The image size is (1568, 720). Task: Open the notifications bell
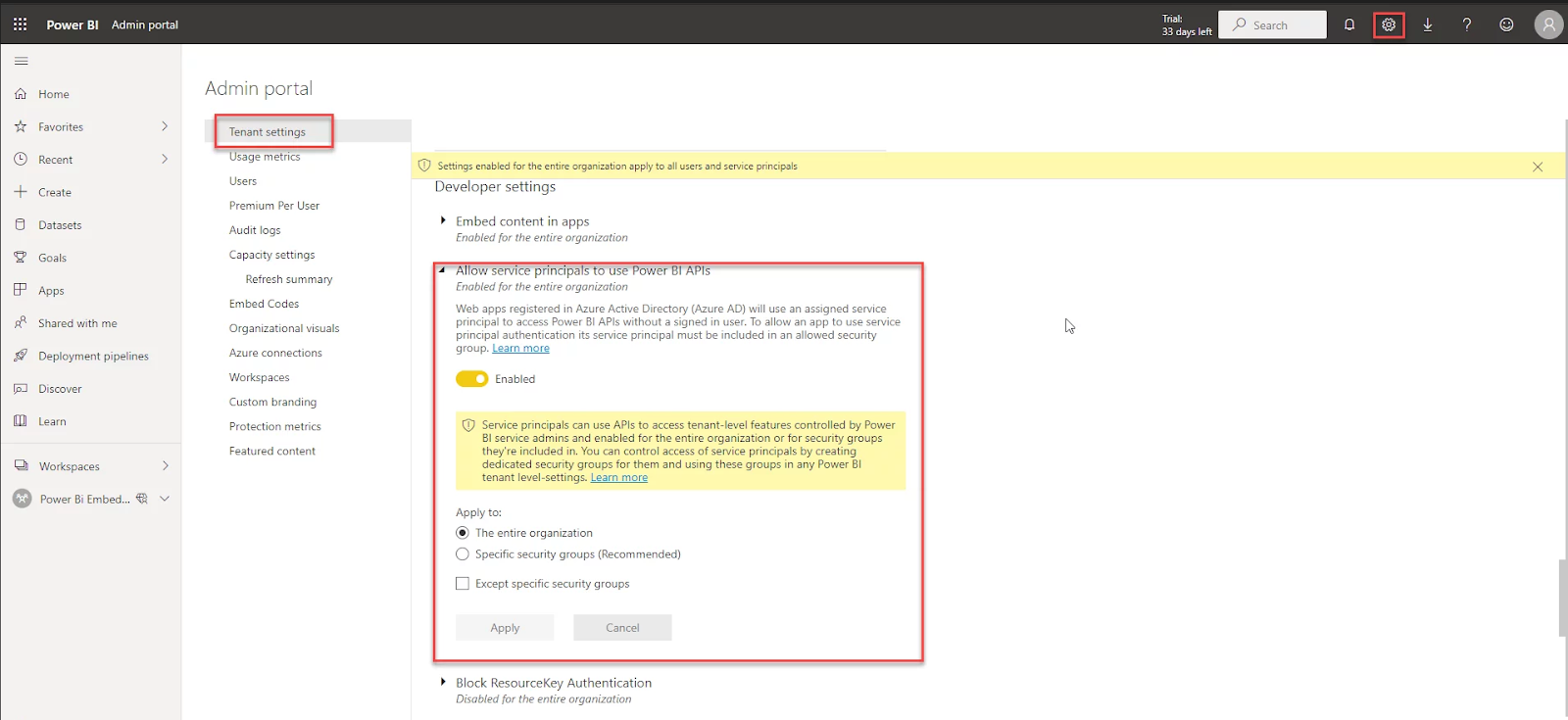[1349, 24]
